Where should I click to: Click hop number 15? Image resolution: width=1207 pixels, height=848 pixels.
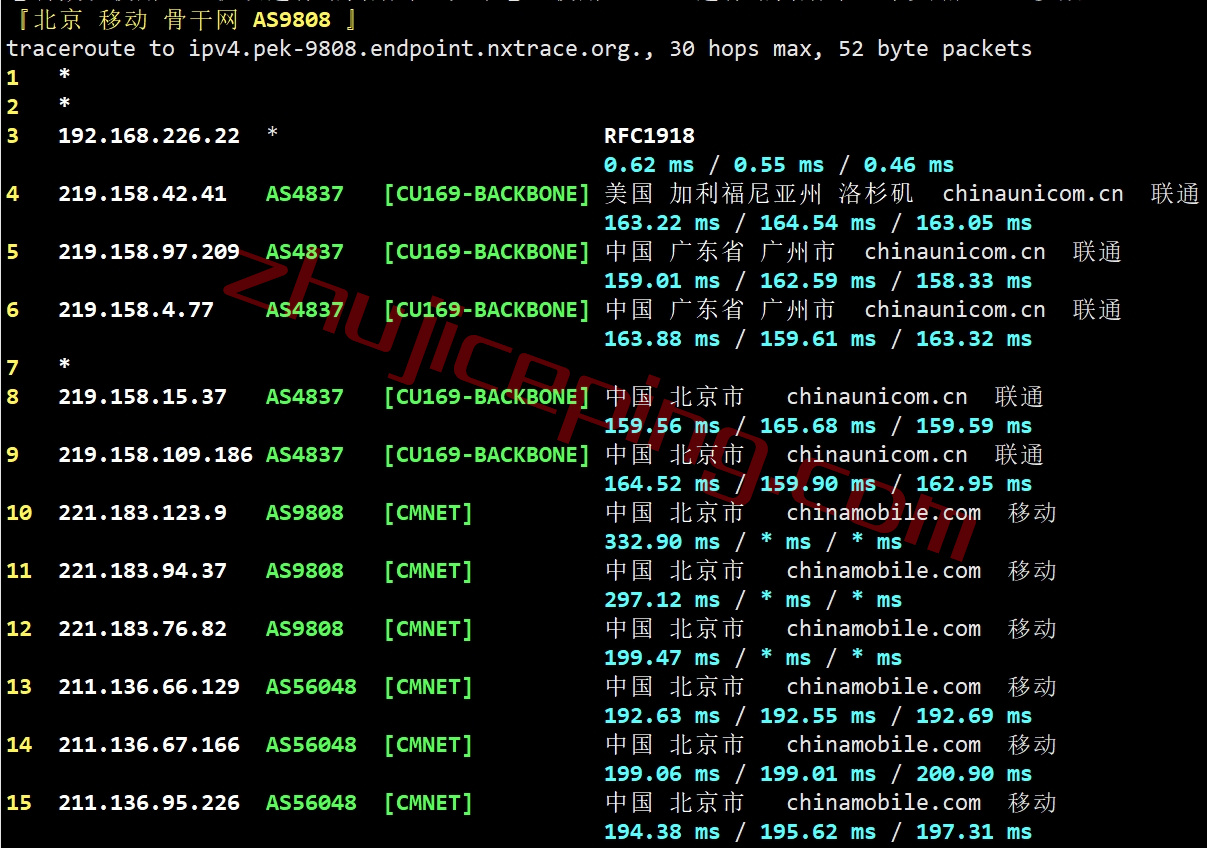point(19,803)
